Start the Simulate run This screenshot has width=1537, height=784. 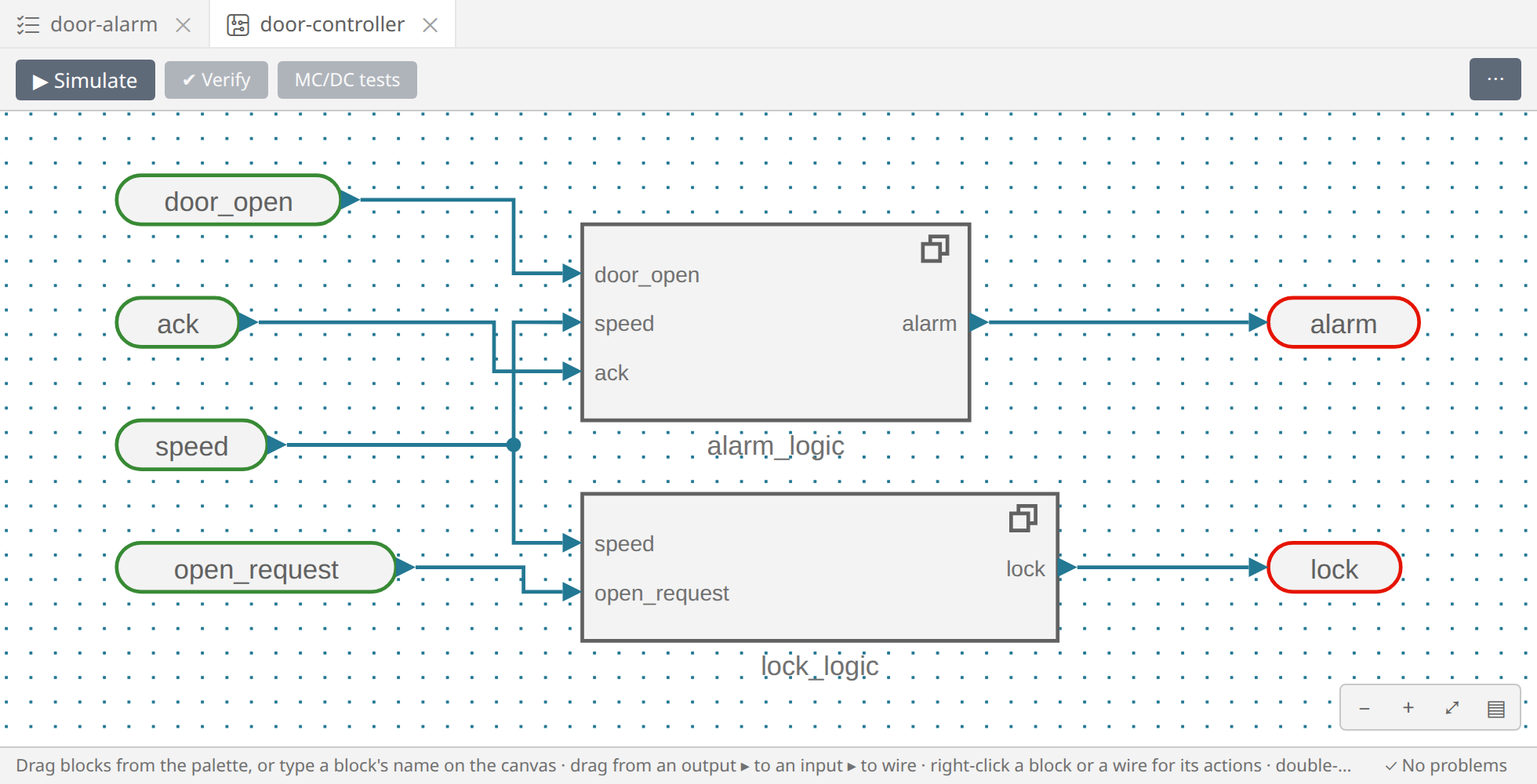[x=85, y=80]
